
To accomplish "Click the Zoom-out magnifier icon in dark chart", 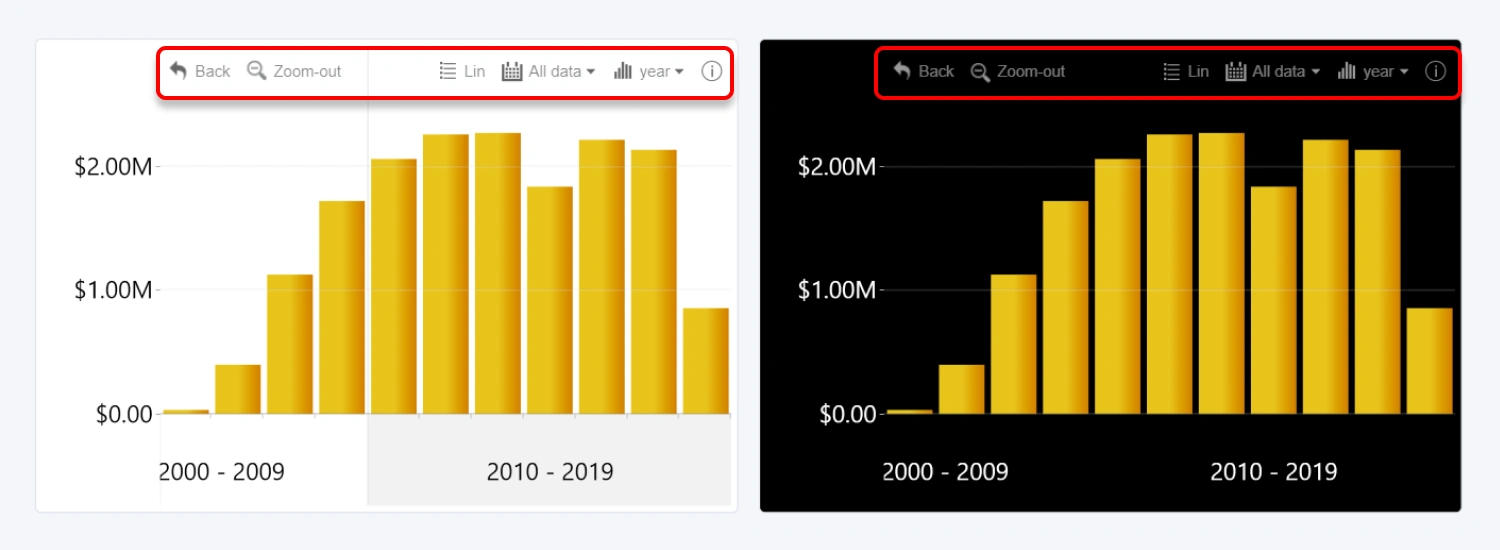I will [980, 71].
